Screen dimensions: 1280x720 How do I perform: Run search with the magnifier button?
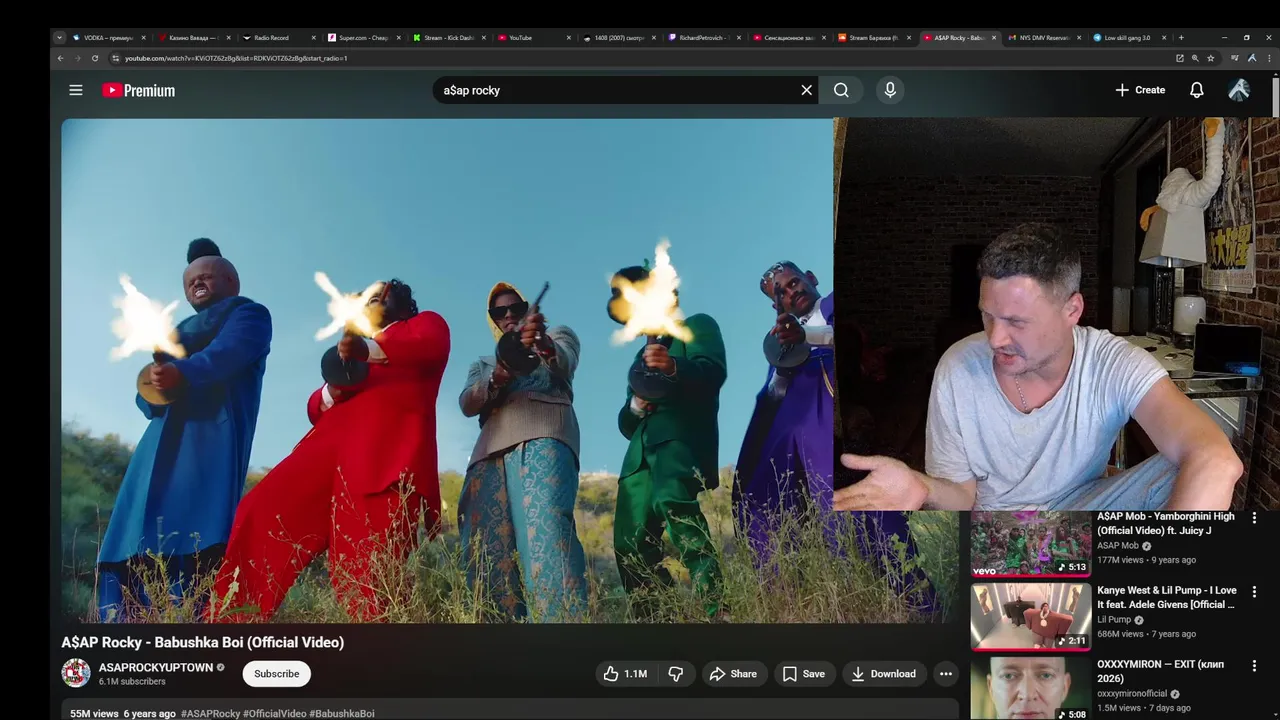[x=841, y=90]
